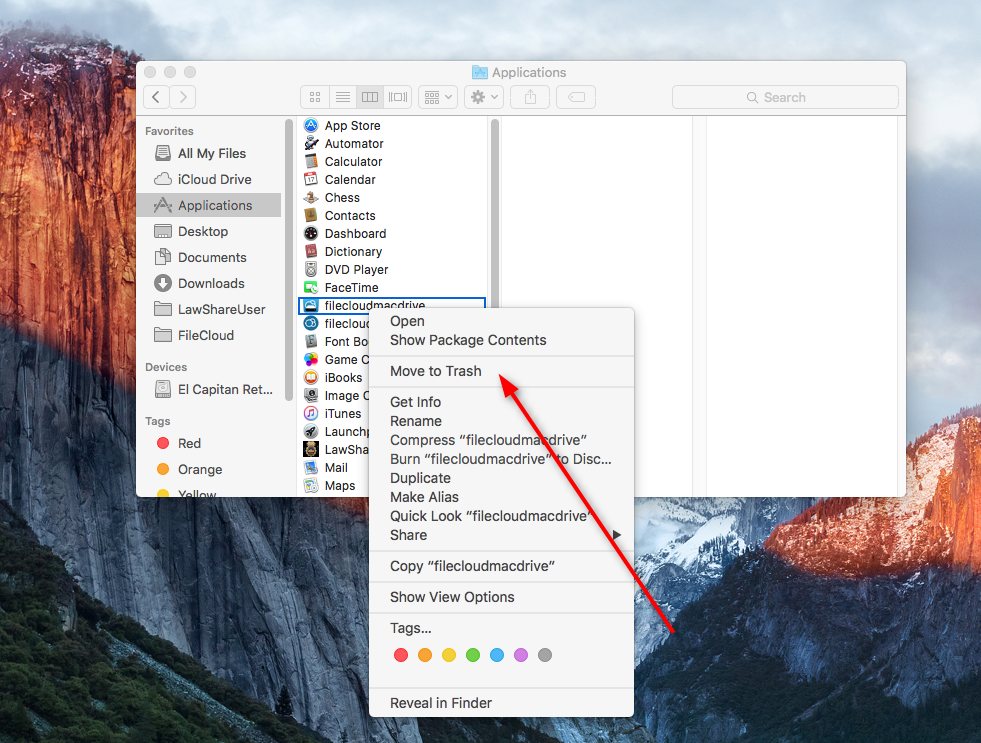Click the Share toolbar icon
Screen dimensions: 981x743
pyautogui.click(x=529, y=97)
